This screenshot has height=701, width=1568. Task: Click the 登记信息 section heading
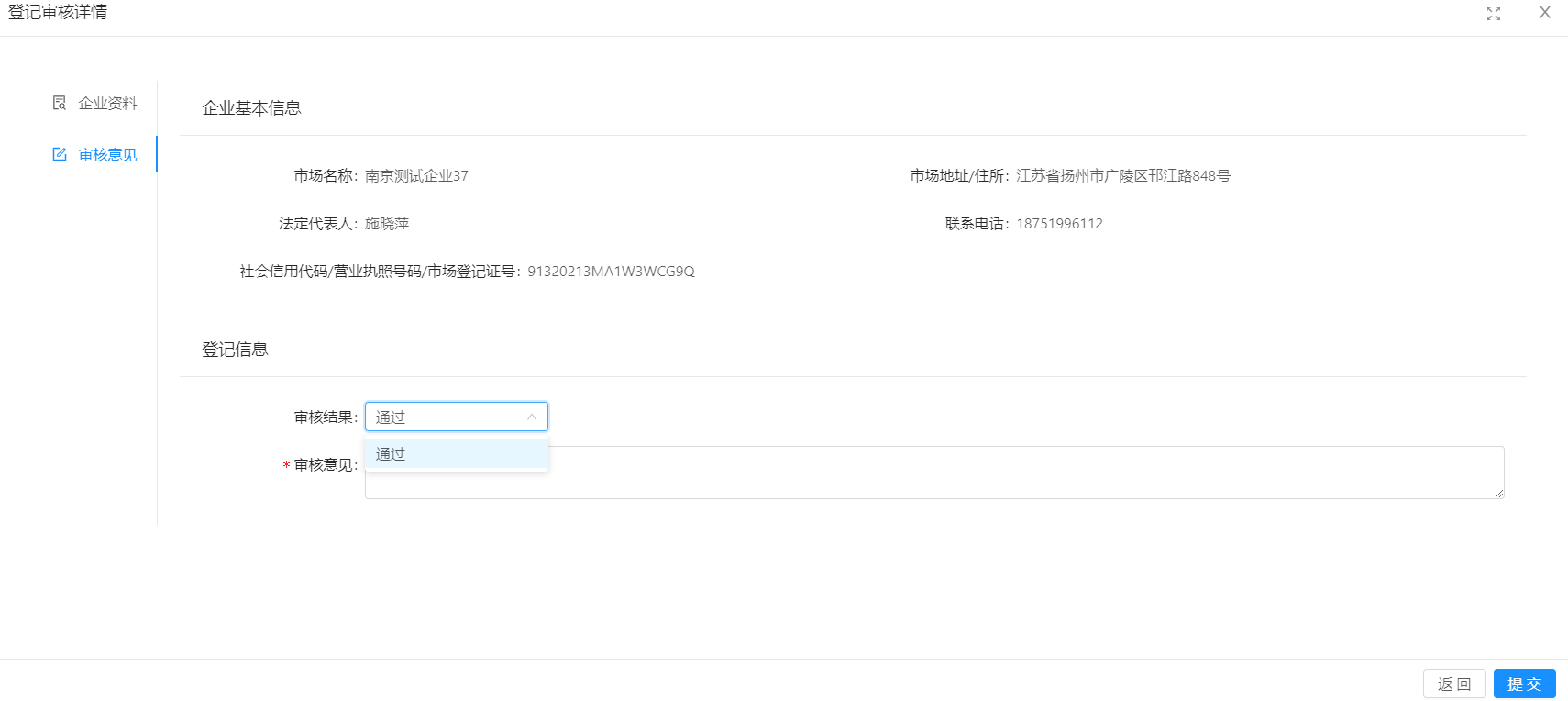(235, 350)
